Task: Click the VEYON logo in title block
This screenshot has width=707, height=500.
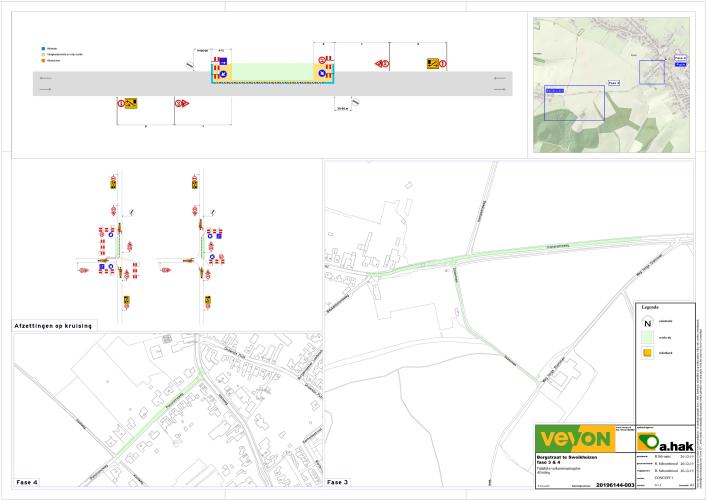Action: (573, 440)
